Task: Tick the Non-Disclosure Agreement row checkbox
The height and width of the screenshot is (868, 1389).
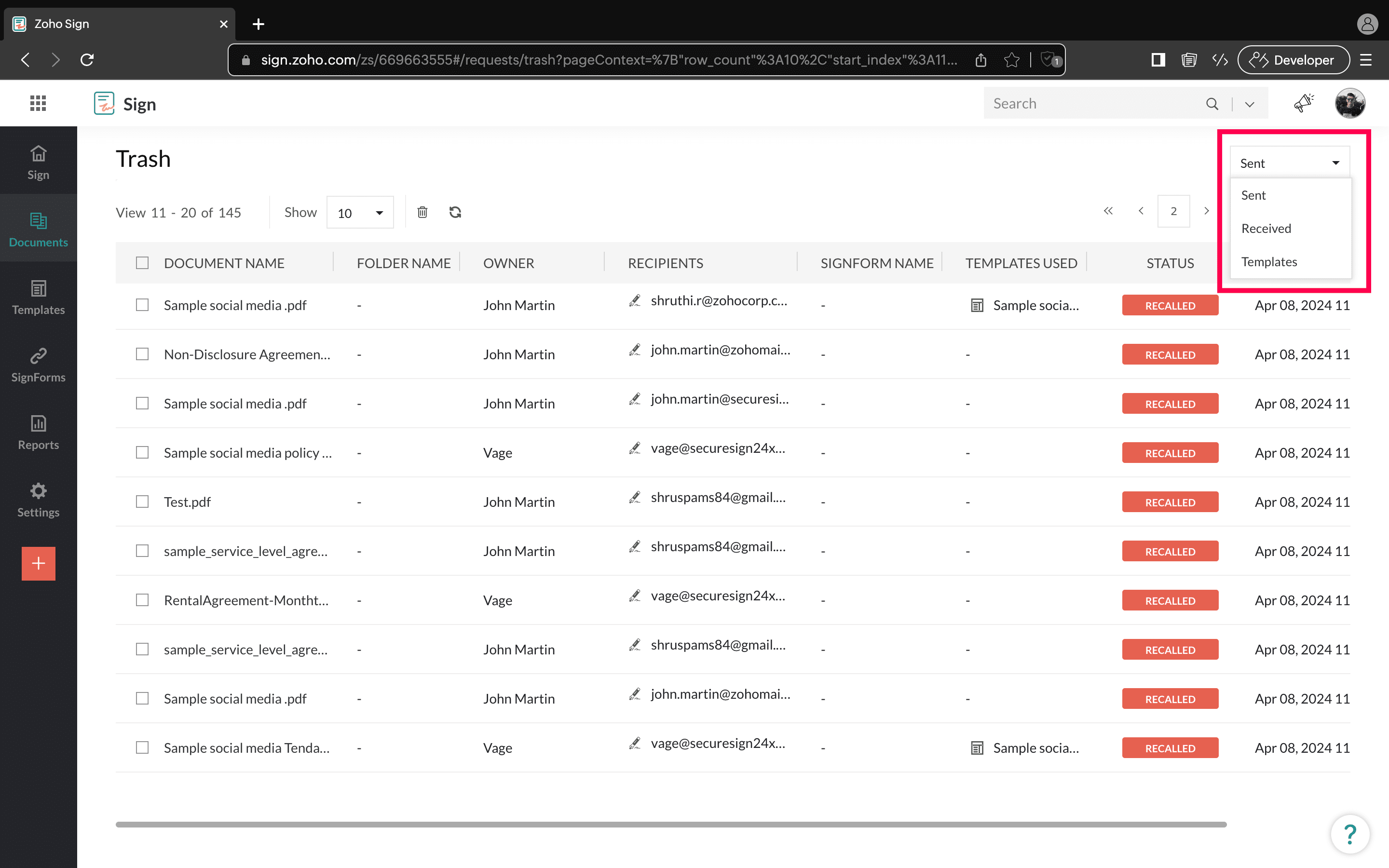Action: click(142, 354)
